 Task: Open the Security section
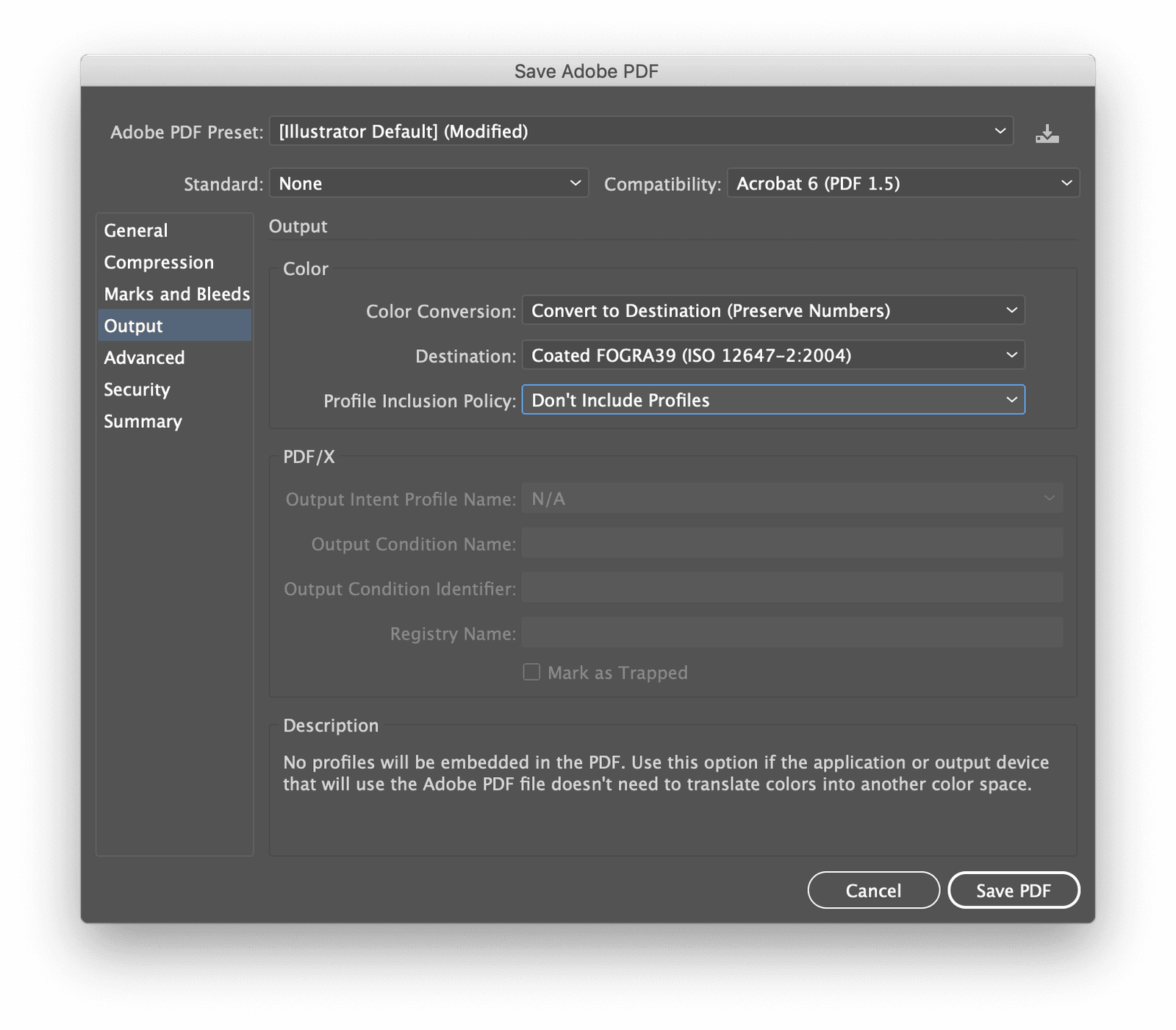point(174,390)
